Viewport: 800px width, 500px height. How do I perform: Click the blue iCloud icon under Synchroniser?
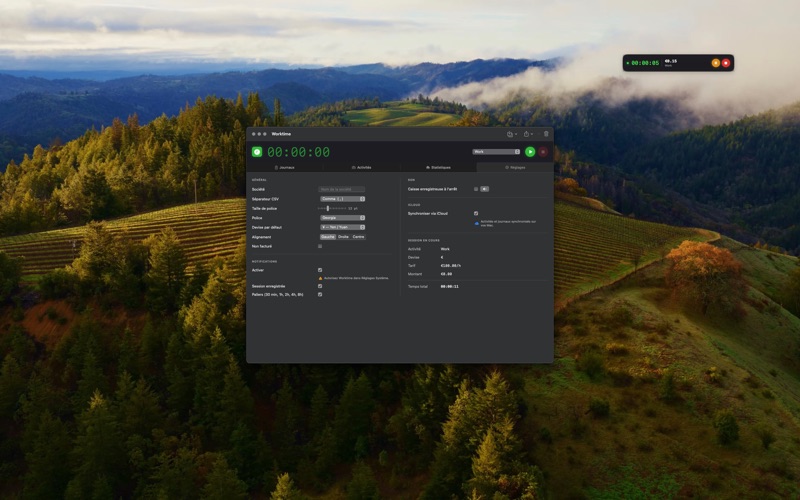point(477,223)
